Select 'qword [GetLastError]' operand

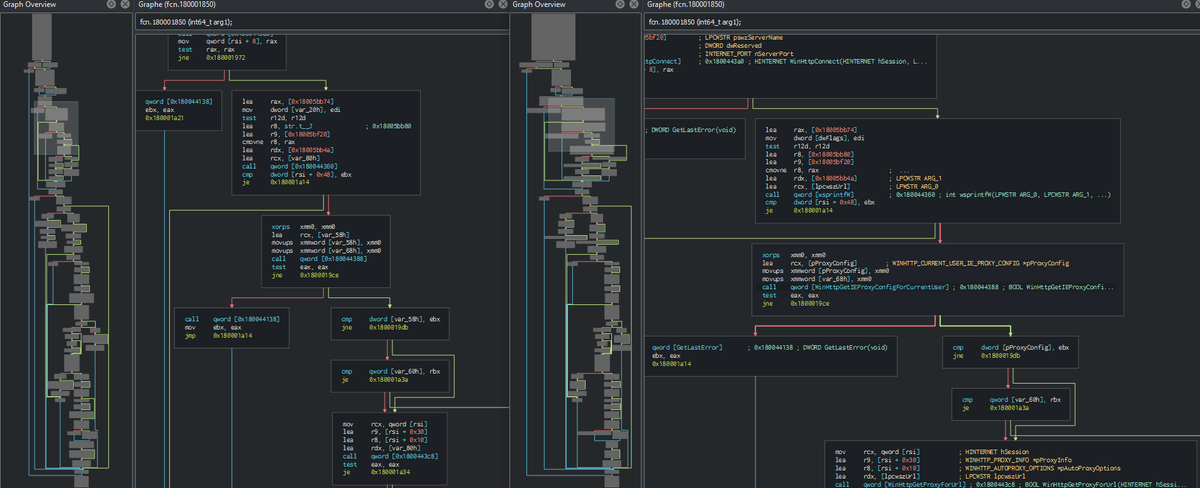pos(686,346)
